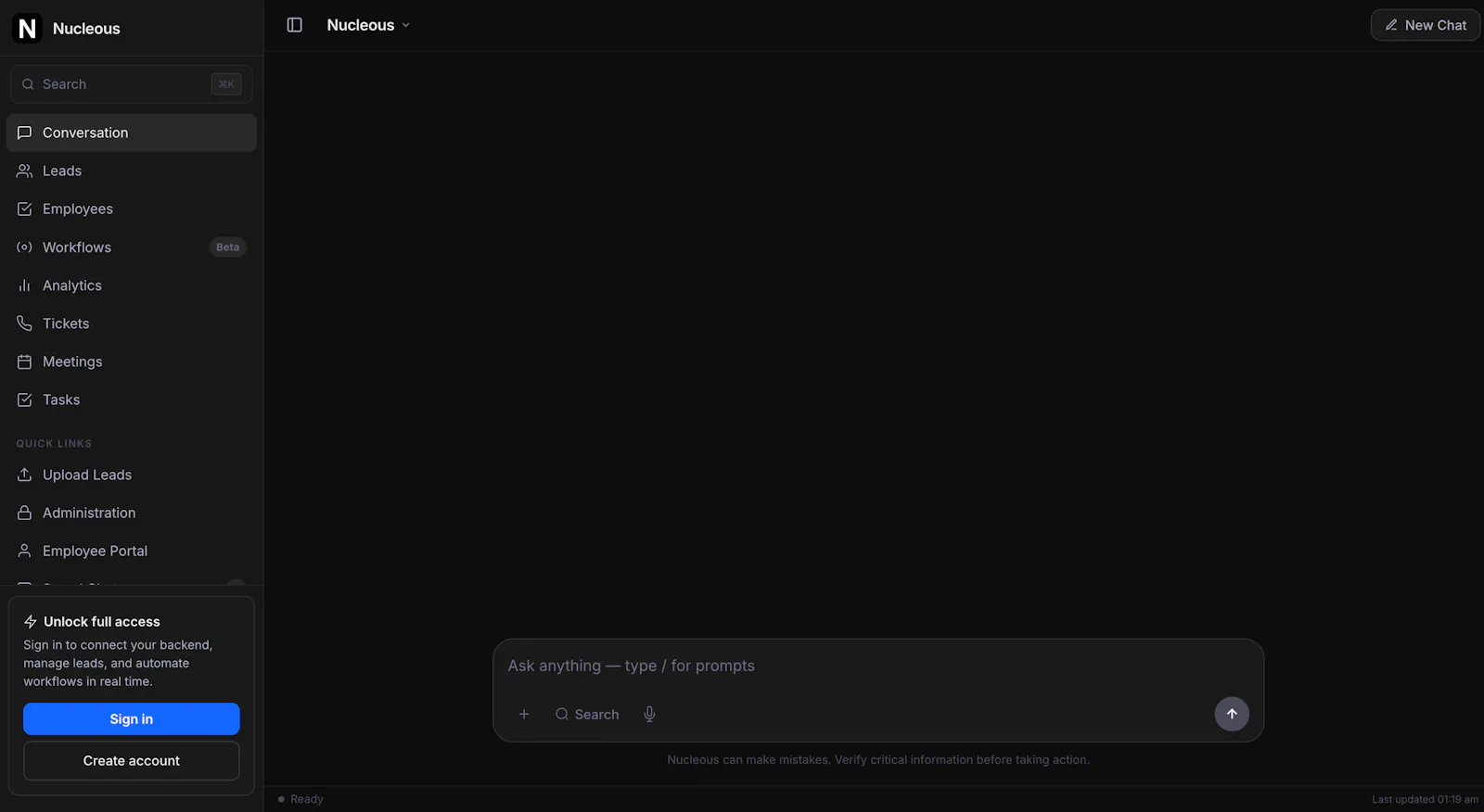Click the Unlock full access lightning icon
The width and height of the screenshot is (1484, 812).
click(x=31, y=622)
